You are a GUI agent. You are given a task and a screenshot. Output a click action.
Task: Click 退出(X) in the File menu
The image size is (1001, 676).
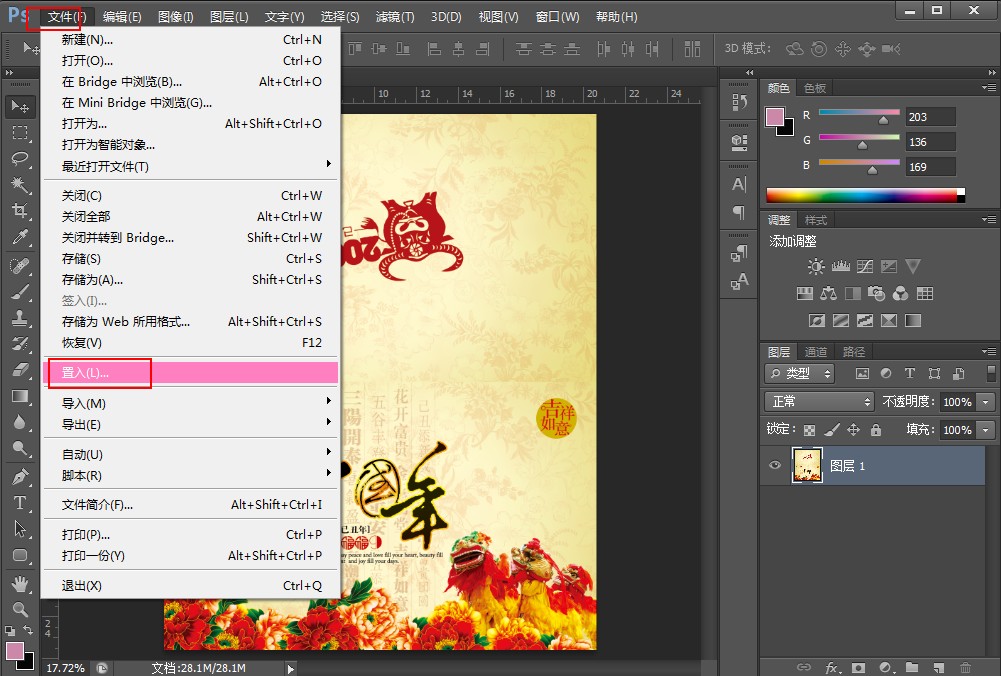pos(190,585)
